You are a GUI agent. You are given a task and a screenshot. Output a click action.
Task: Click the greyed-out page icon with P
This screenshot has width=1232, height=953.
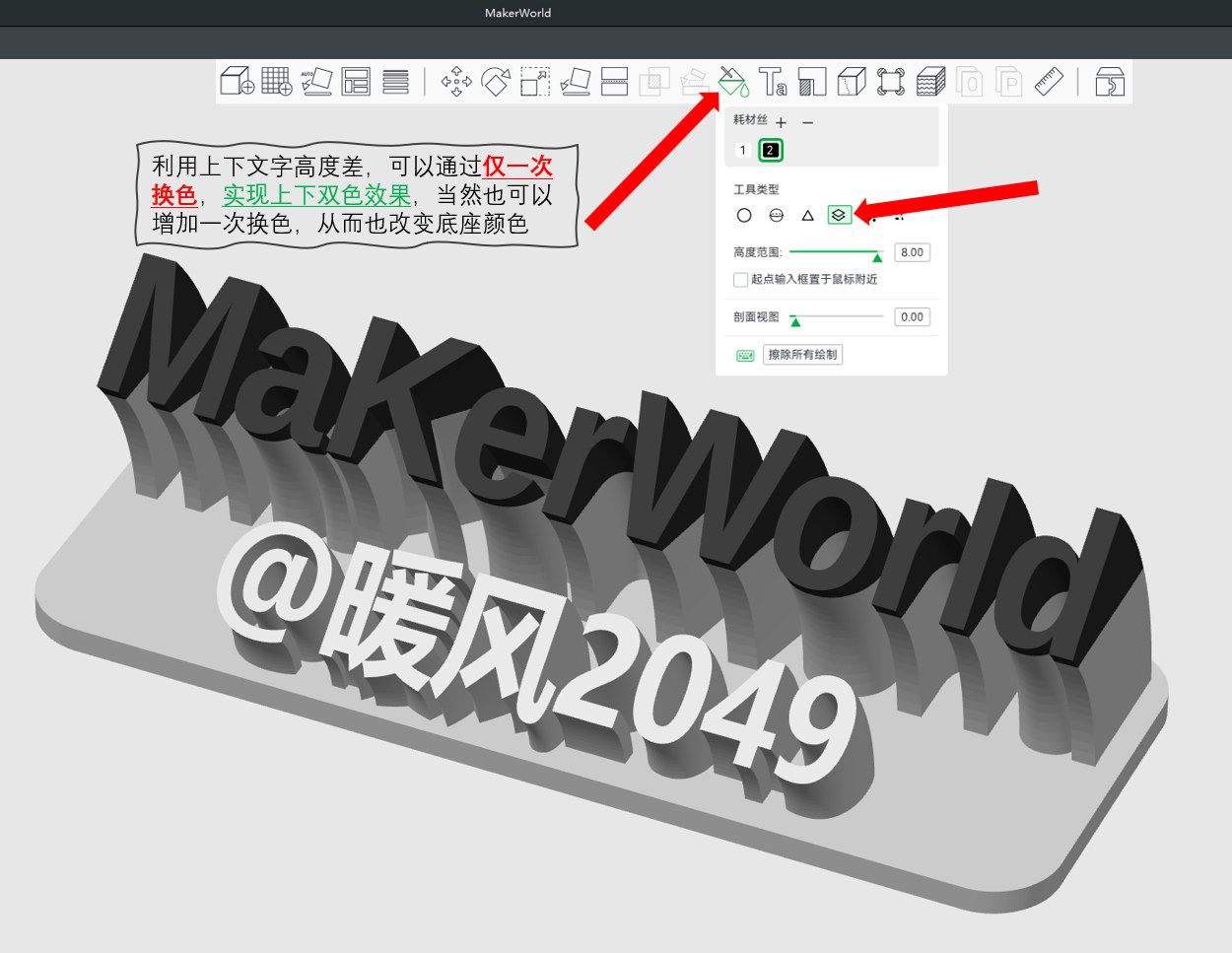pos(1009,81)
